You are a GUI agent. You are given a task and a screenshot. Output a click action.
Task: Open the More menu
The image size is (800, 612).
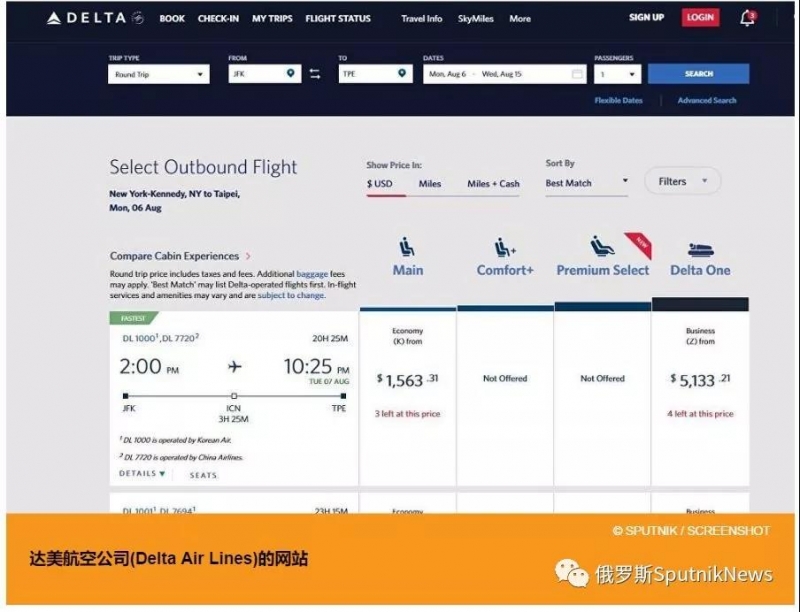click(x=520, y=19)
